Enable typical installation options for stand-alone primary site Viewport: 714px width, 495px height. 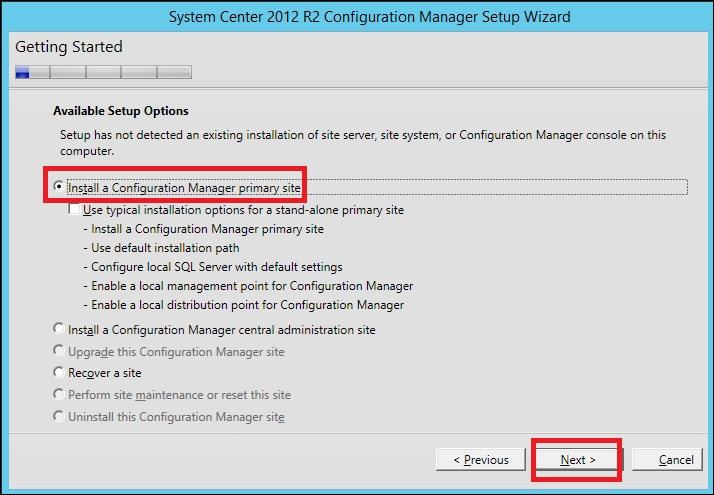click(x=74, y=210)
